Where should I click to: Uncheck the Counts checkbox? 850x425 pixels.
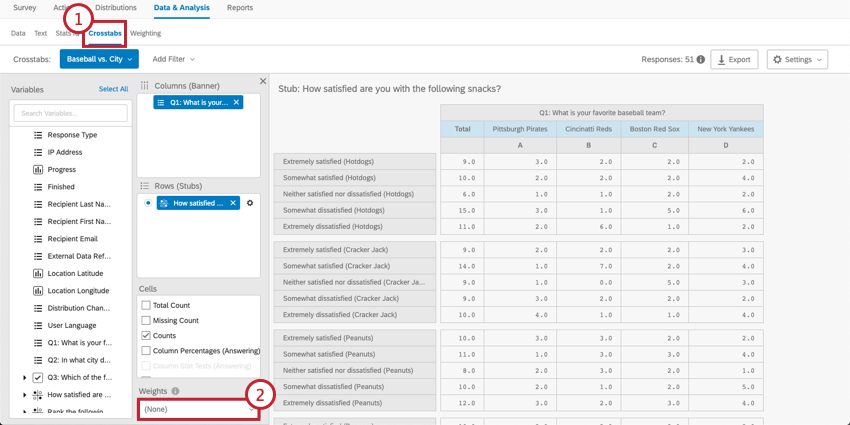[147, 336]
